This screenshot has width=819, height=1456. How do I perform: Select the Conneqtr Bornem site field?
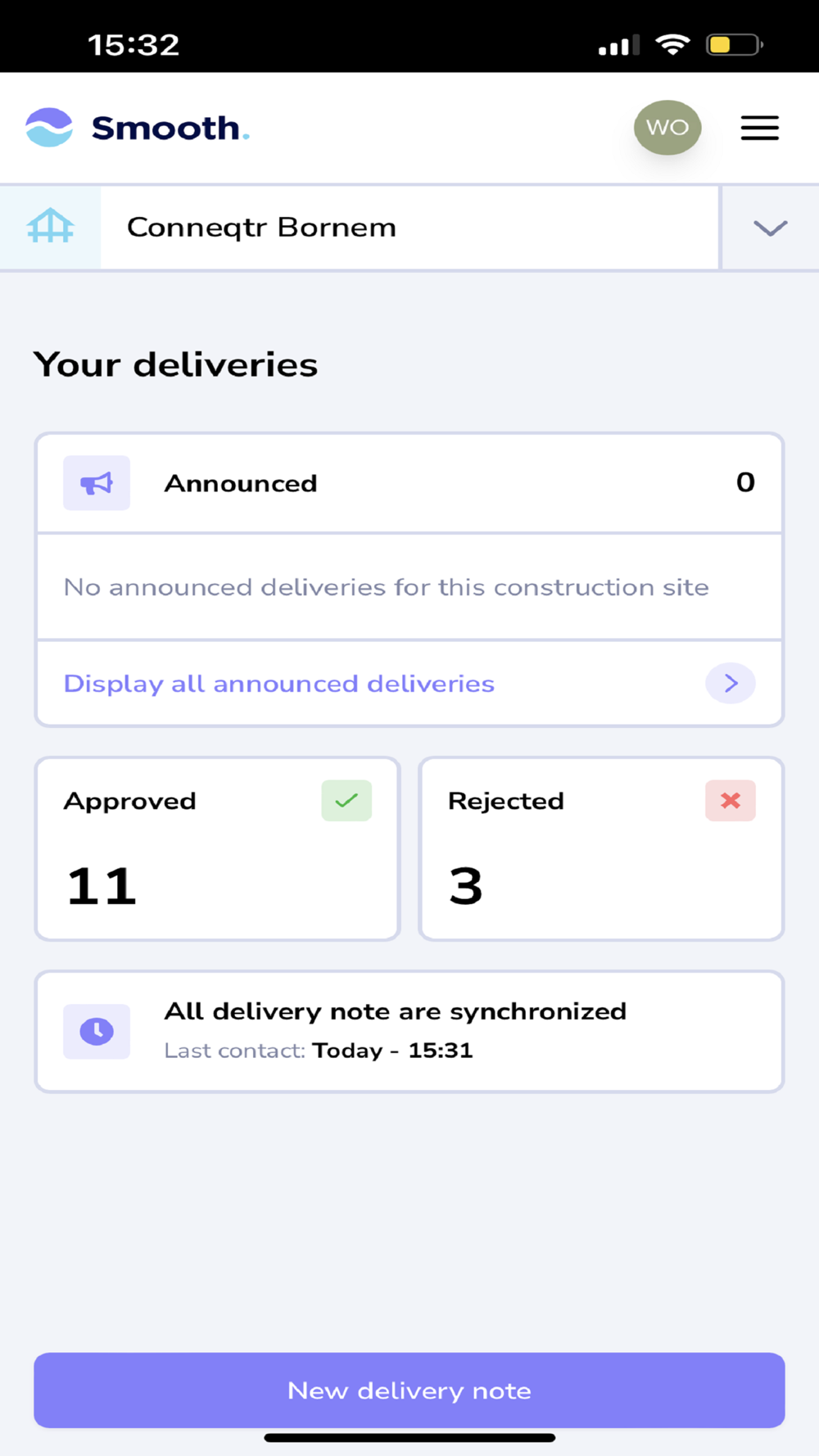click(409, 228)
